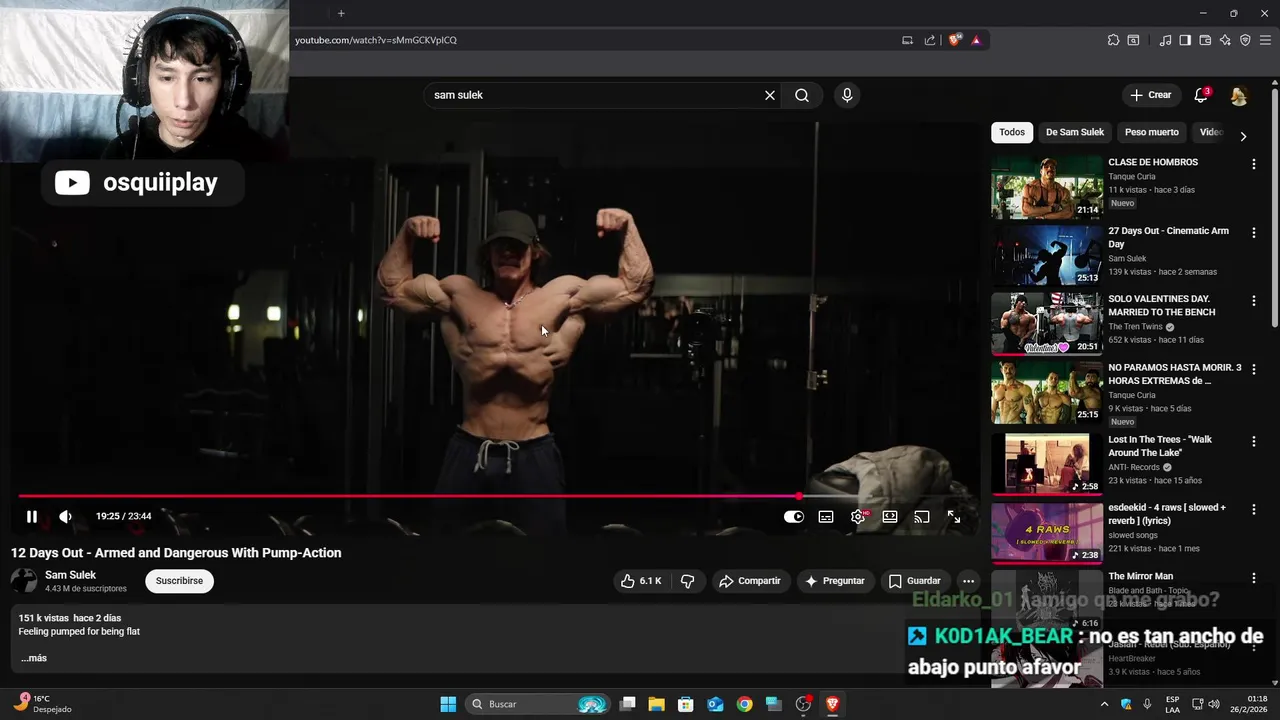Image resolution: width=1280 pixels, height=720 pixels.
Task: Open Brave Playlist music note icon
Action: (1165, 40)
